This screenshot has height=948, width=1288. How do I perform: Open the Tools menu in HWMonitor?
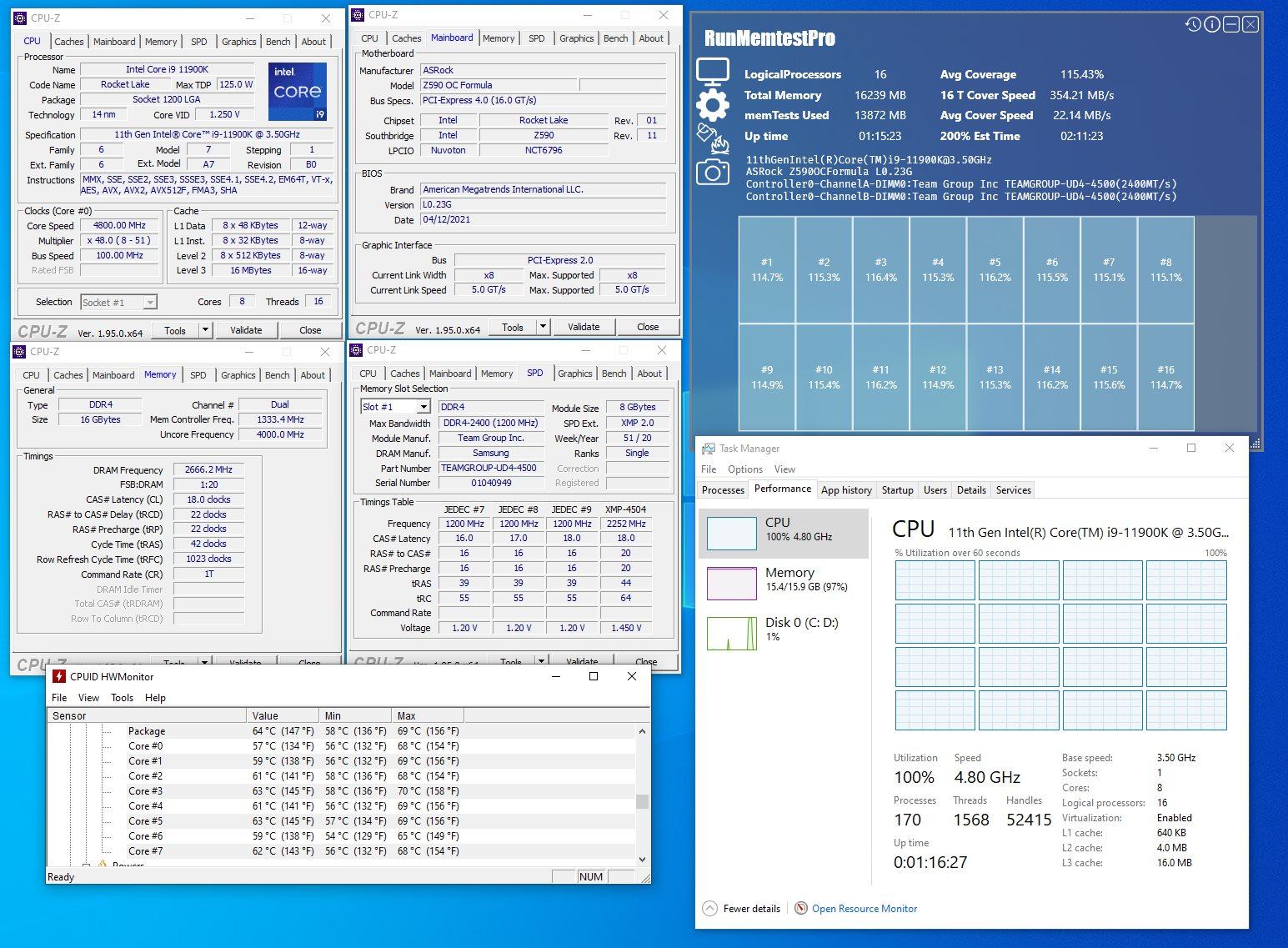point(122,698)
